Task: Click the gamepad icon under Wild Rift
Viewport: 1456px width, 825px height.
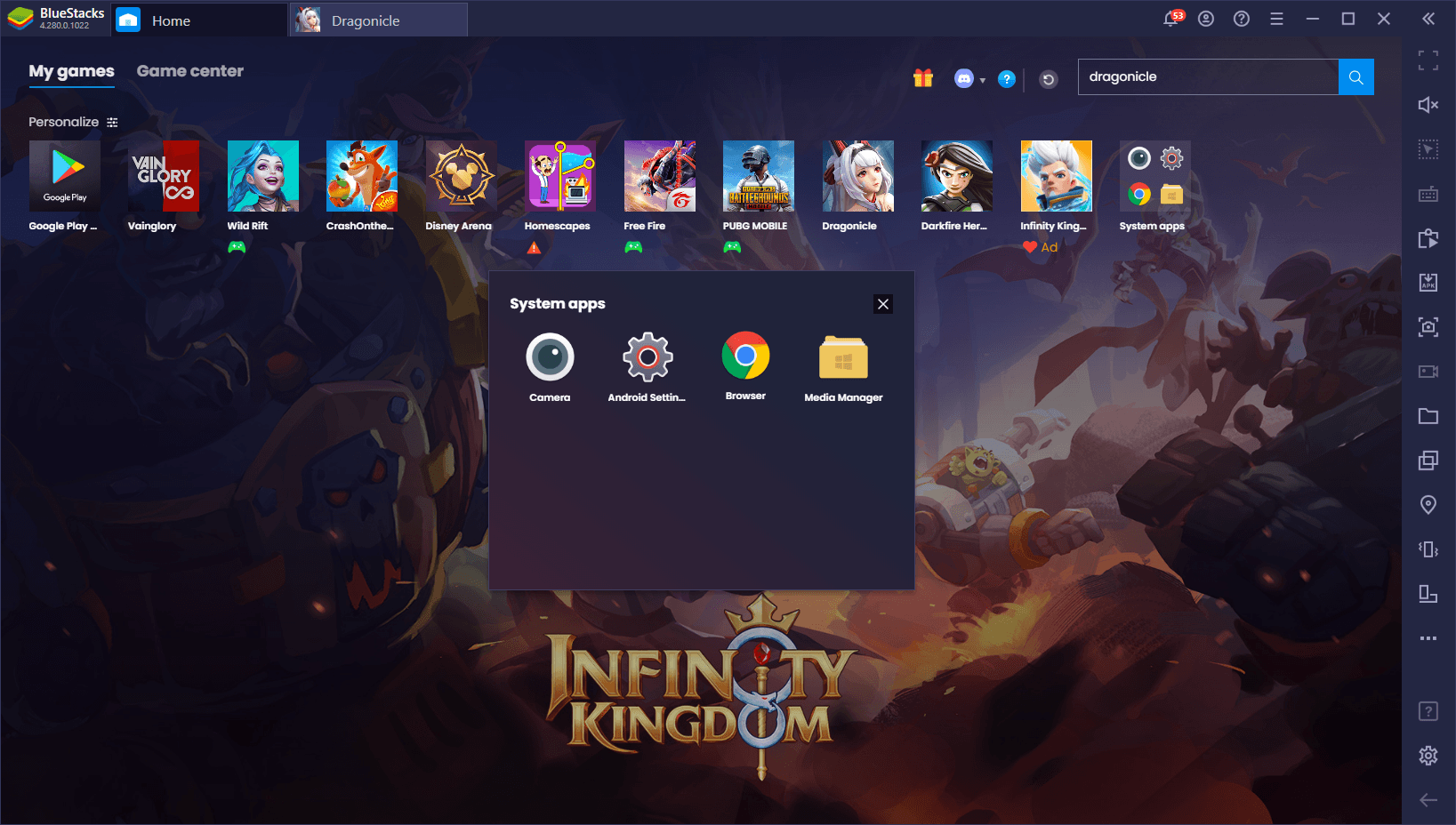Action: tap(237, 247)
